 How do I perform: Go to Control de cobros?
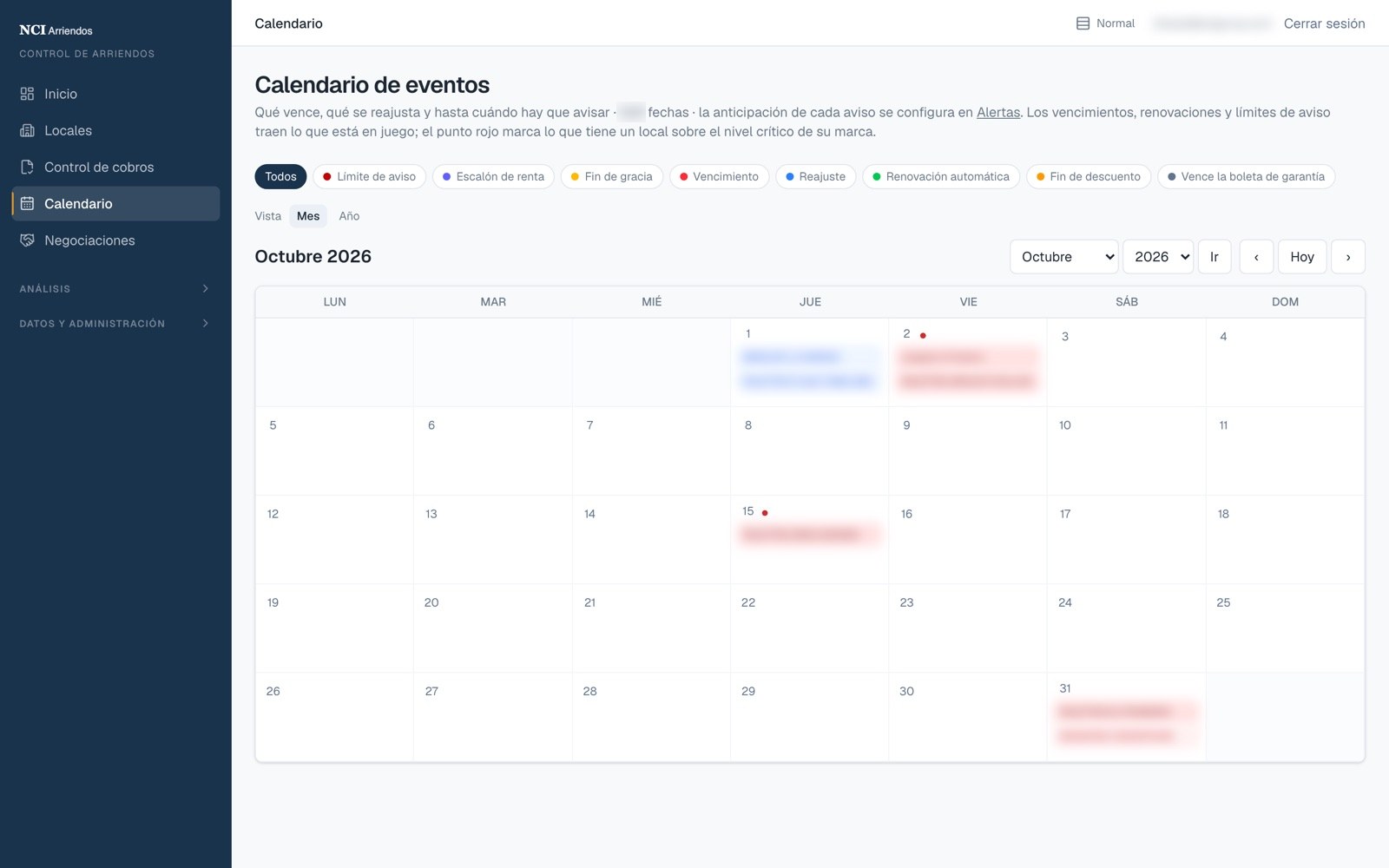pos(115,167)
